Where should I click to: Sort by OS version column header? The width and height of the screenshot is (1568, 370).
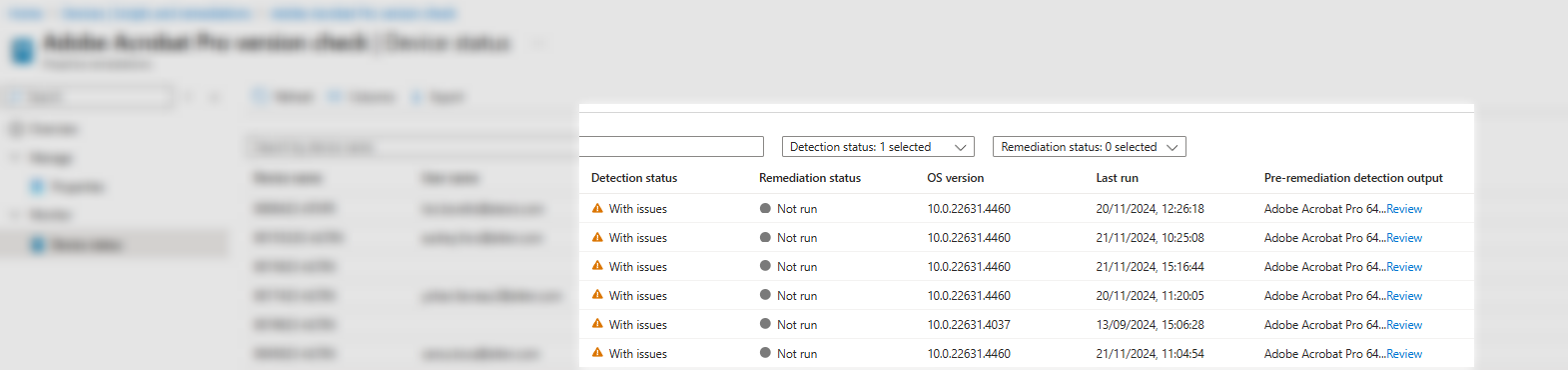click(x=955, y=178)
